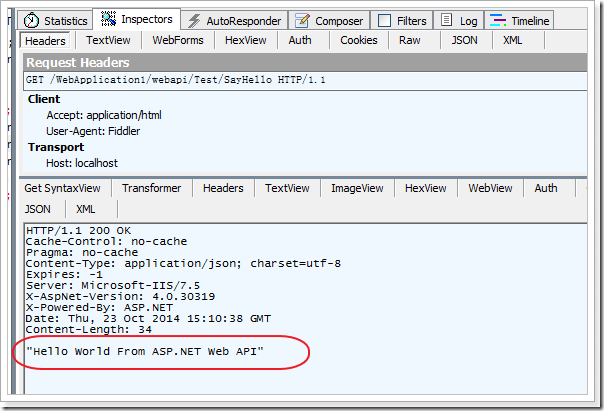Switch to the Inspectors tab

[137, 19]
